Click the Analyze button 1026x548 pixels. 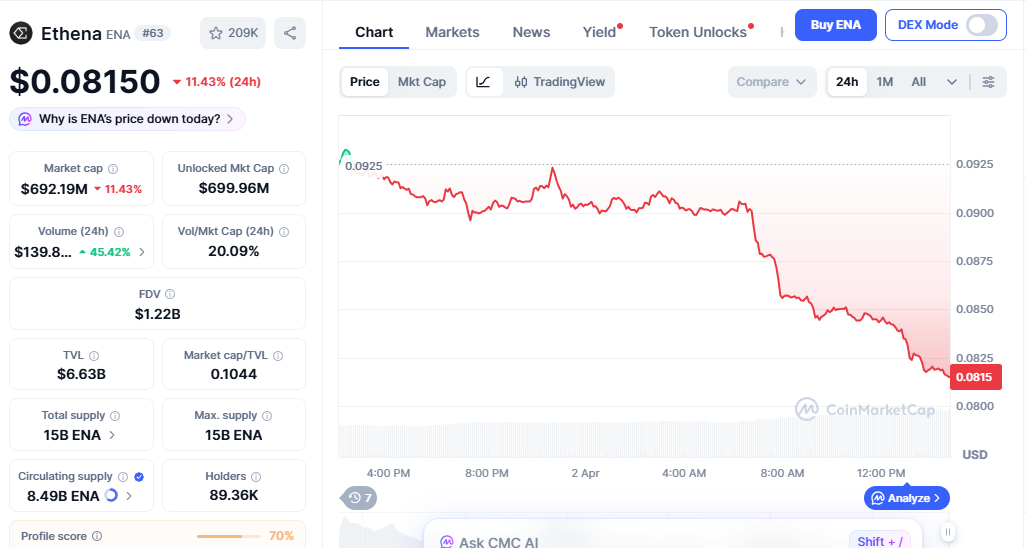coord(907,498)
